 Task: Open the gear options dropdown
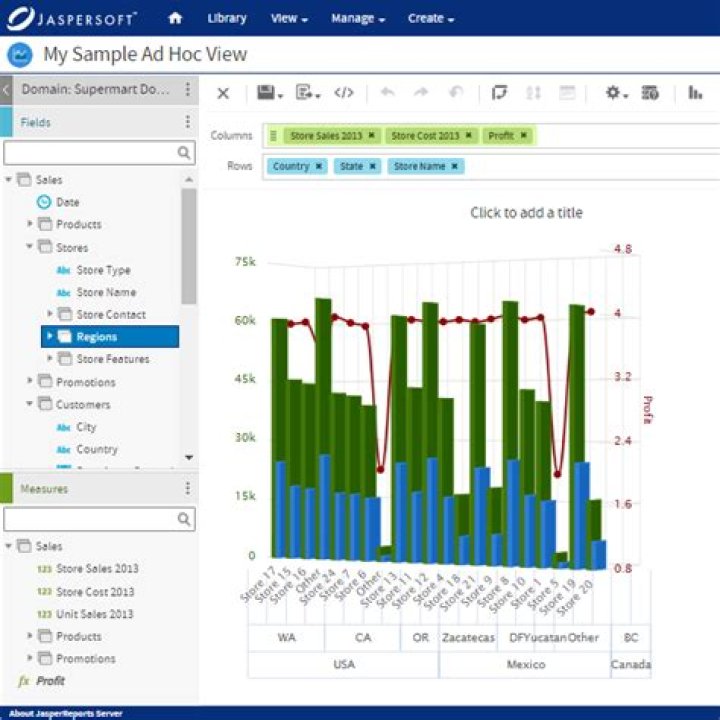[616, 93]
